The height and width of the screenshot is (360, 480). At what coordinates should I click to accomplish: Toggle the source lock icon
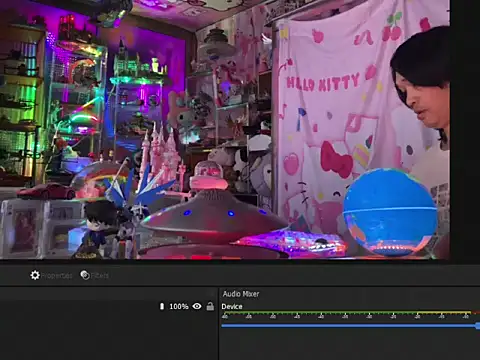[x=210, y=306]
